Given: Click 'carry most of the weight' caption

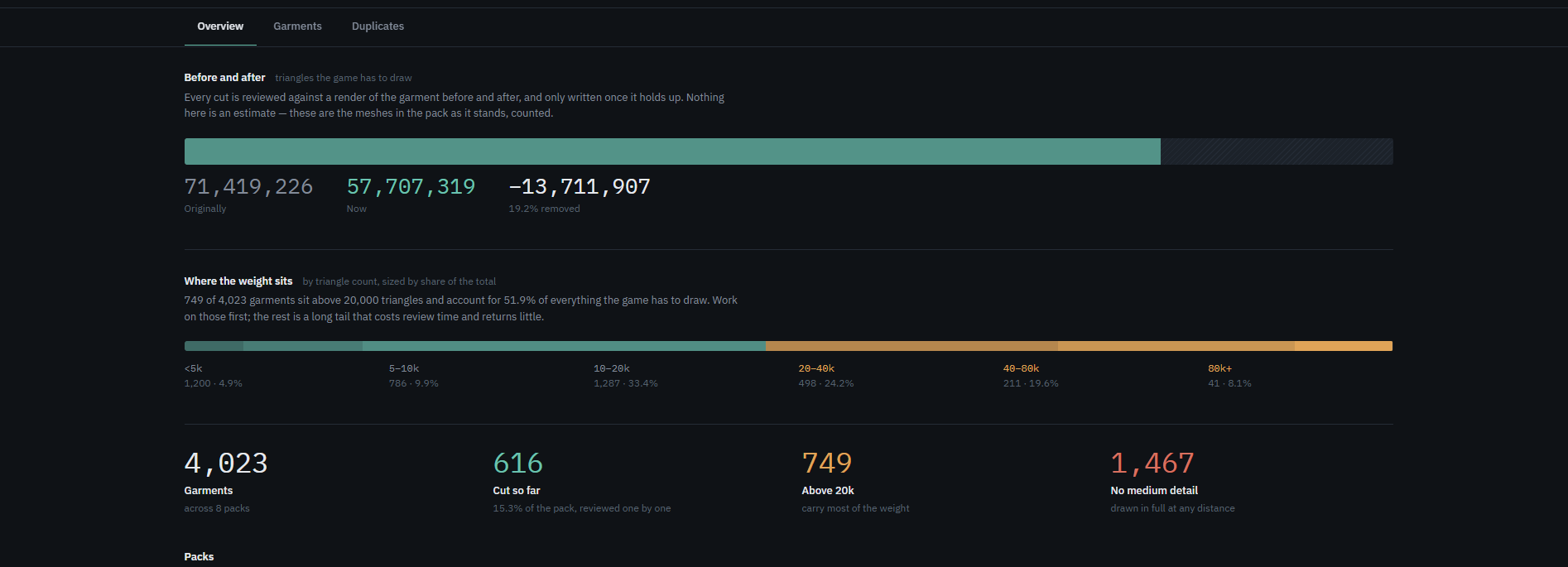Looking at the screenshot, I should pos(855,508).
